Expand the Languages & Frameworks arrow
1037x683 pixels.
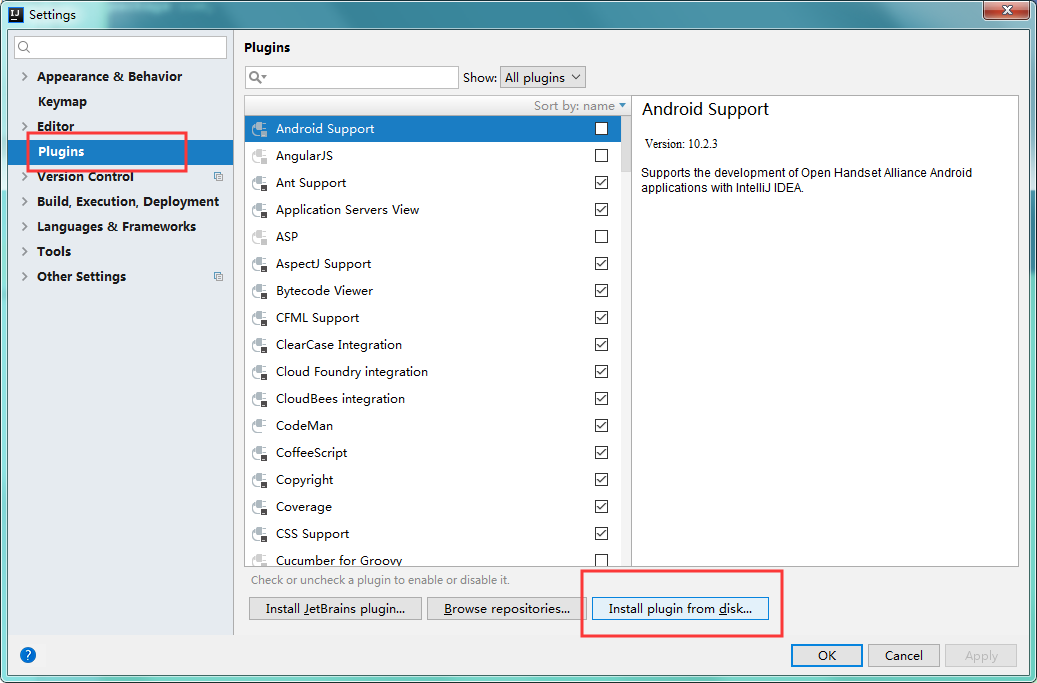click(24, 227)
